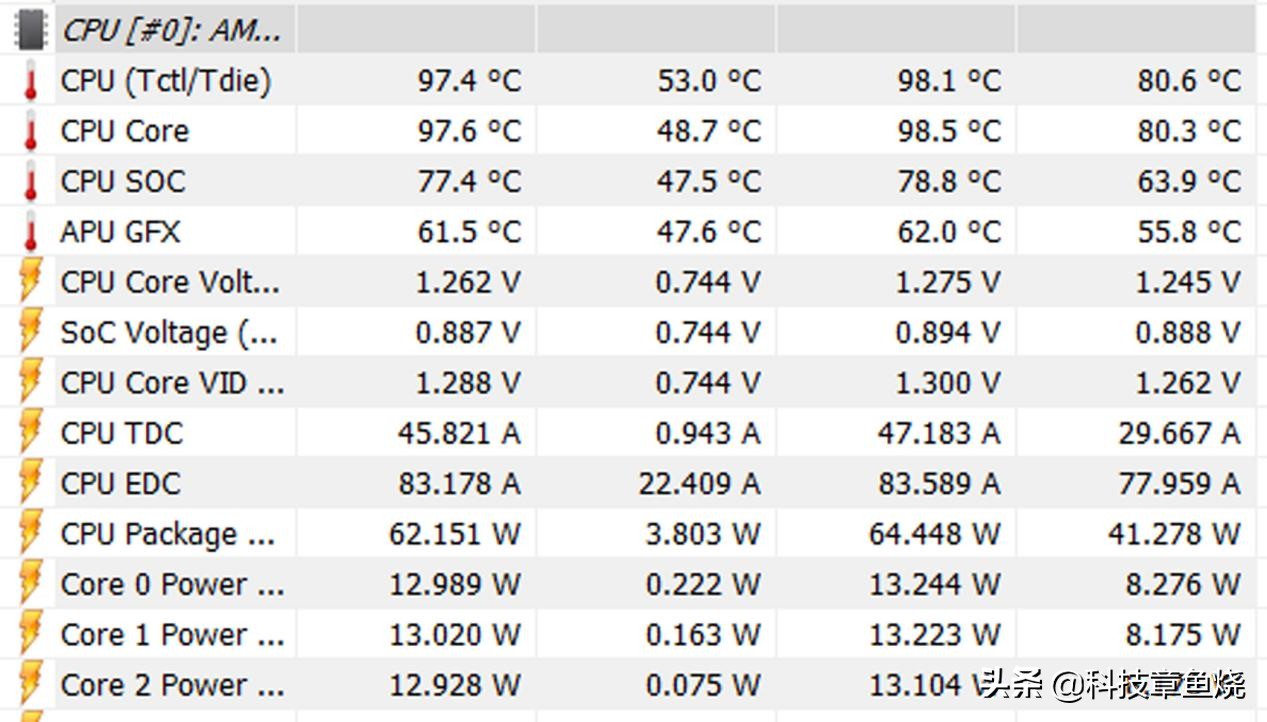
Task: Select the APU GFX thermometer icon
Action: (31, 232)
